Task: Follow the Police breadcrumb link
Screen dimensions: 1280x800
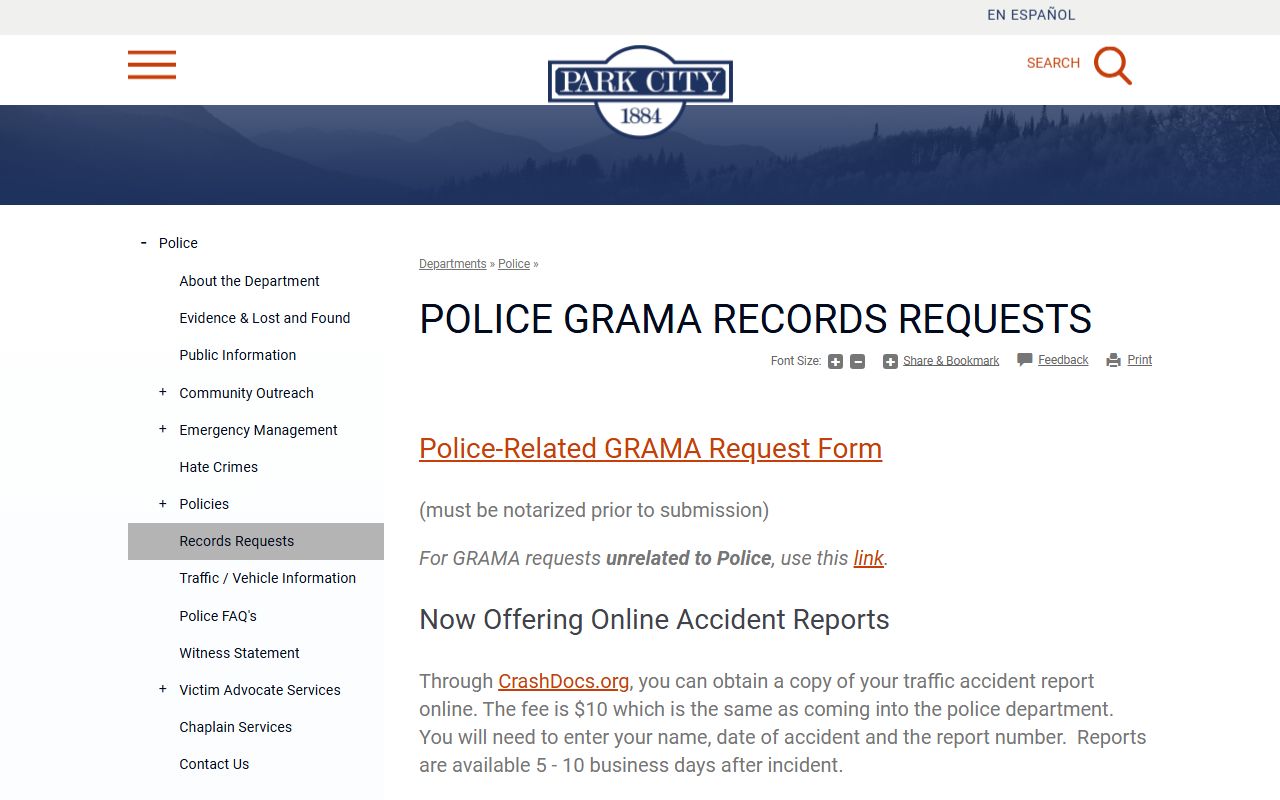Action: coord(514,264)
